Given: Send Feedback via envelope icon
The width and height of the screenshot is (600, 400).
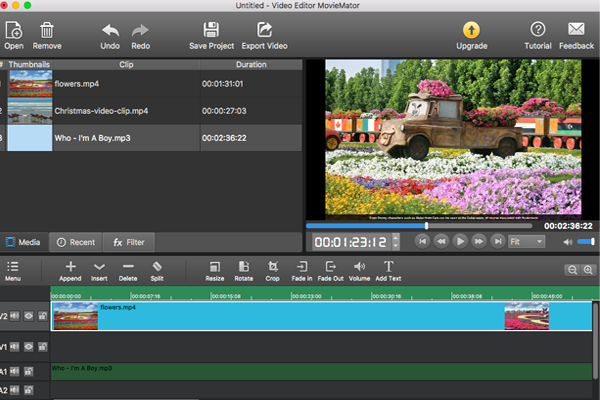Looking at the screenshot, I should click(x=576, y=29).
